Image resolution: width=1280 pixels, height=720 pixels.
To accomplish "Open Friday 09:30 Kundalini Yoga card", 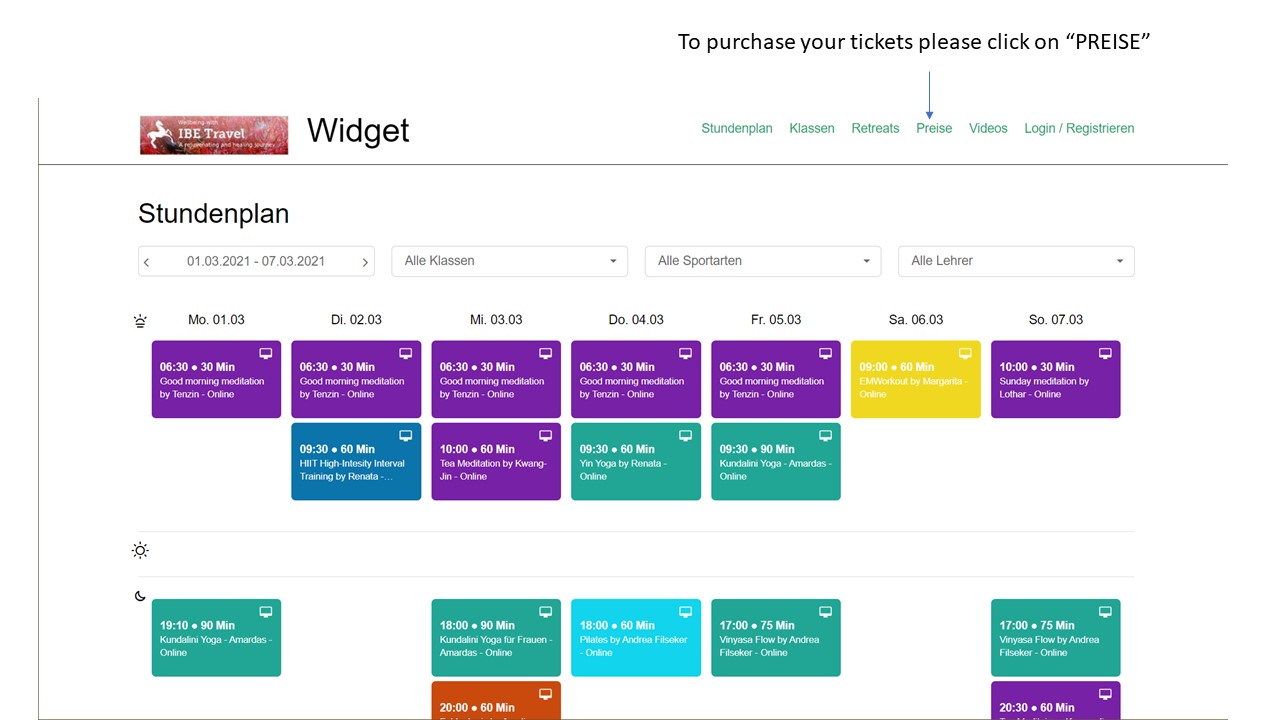I will click(776, 461).
